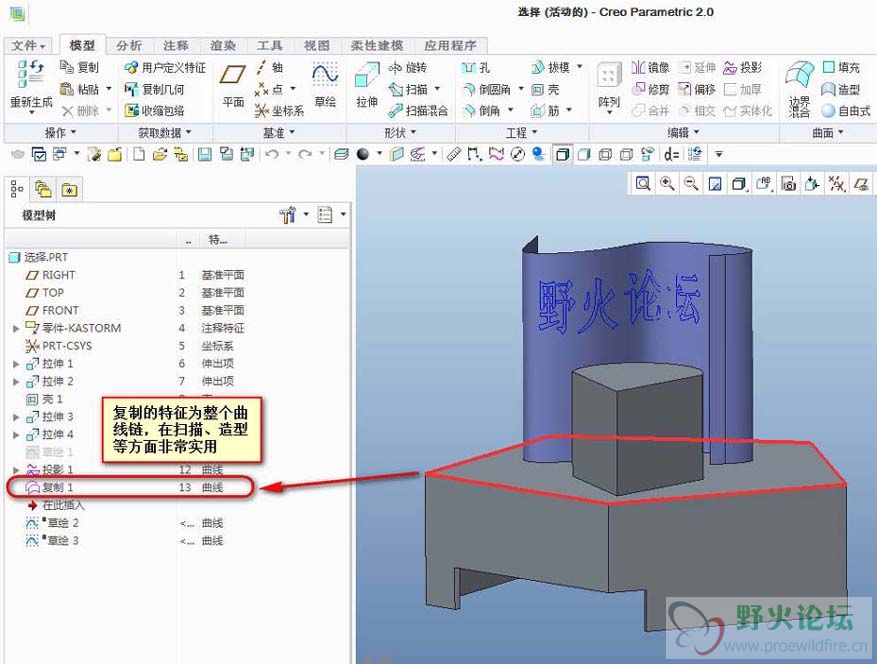Switch to the Favorites panel icon
This screenshot has width=877, height=664.
tap(69, 190)
